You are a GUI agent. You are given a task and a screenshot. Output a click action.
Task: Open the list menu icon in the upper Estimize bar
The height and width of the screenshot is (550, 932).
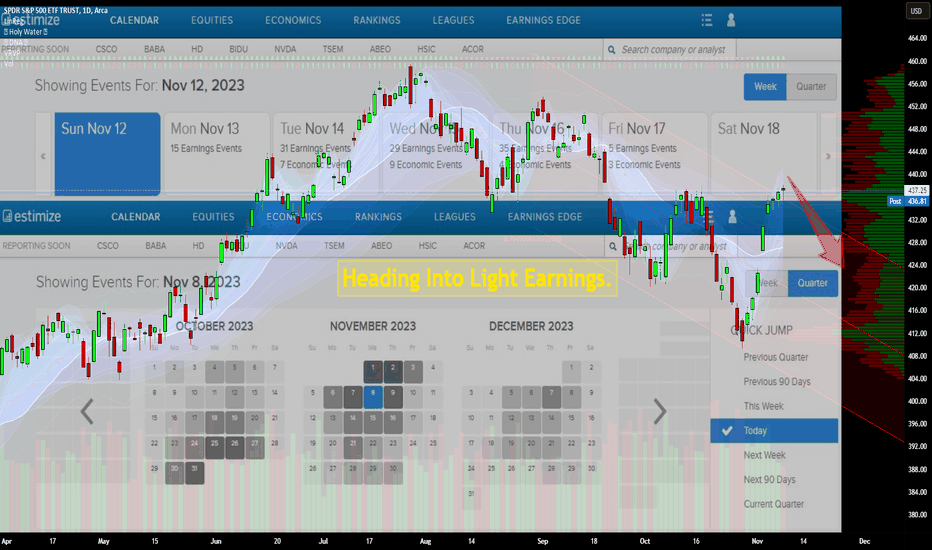706,20
